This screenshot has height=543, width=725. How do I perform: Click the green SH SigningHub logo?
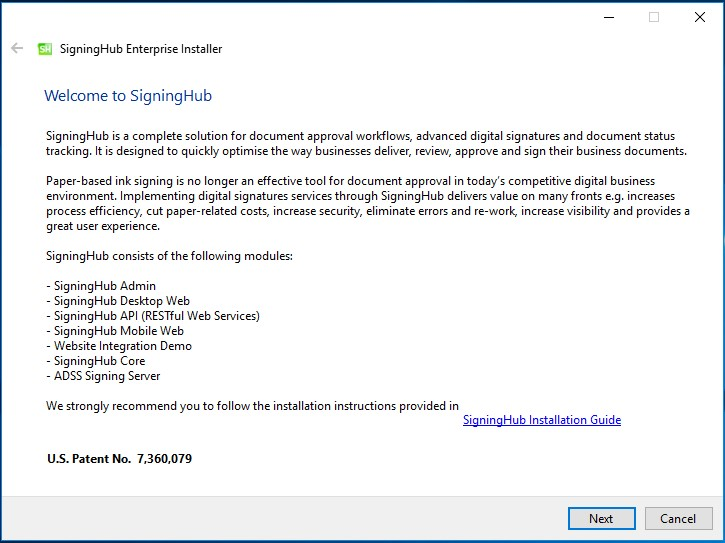[x=45, y=49]
